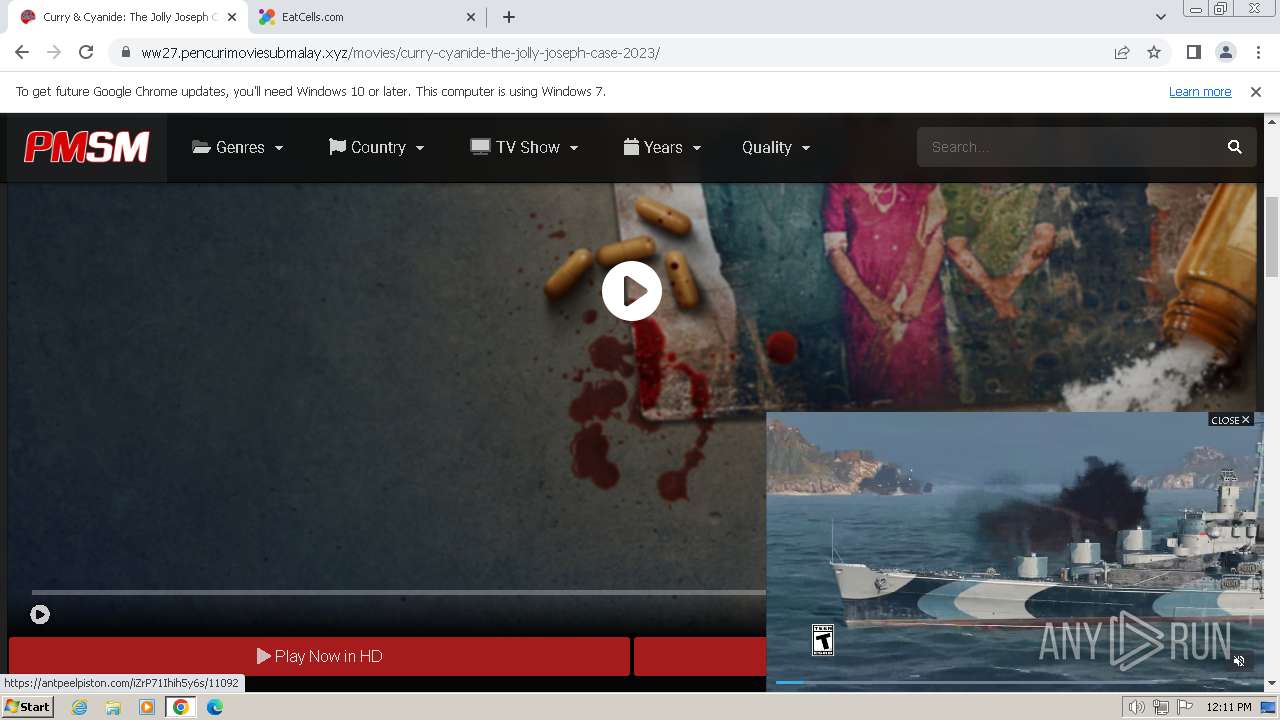Click the address bar URL

click(400, 53)
